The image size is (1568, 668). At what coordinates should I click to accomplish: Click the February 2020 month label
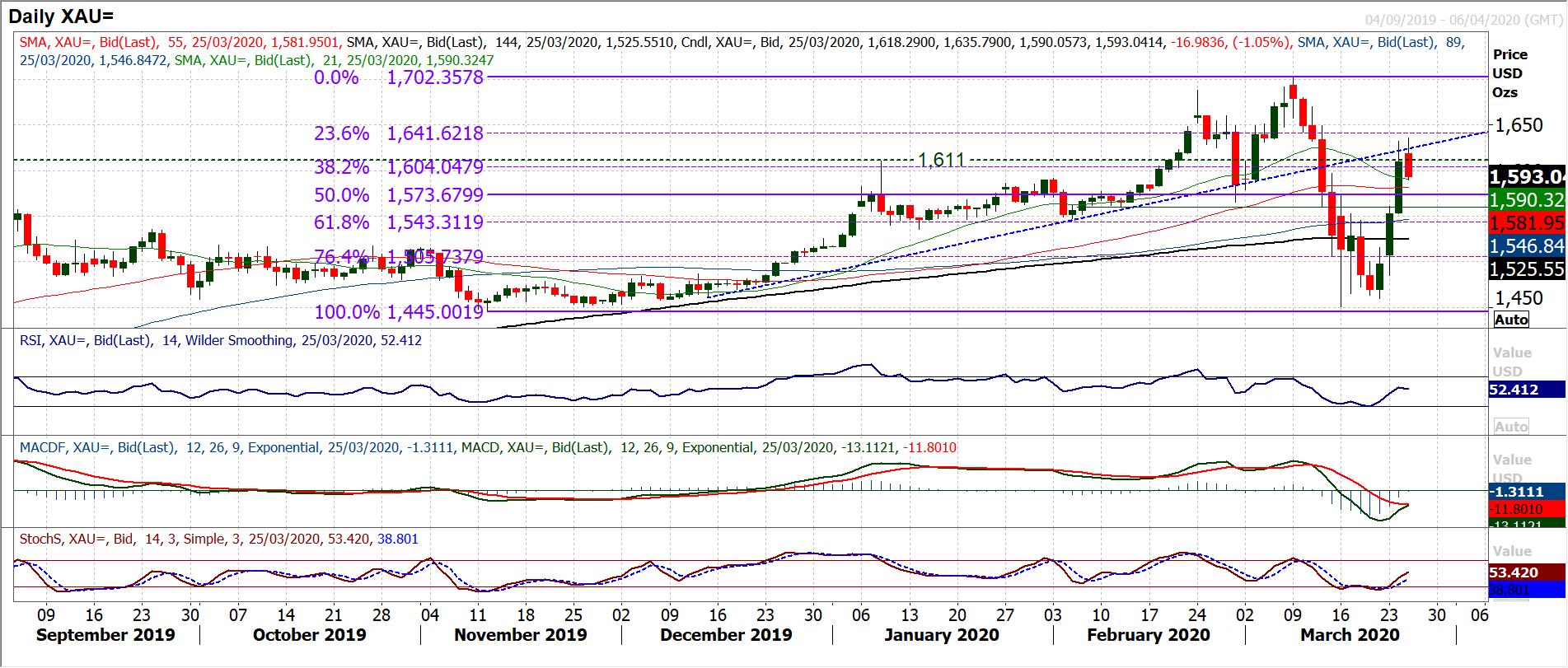click(x=1149, y=635)
